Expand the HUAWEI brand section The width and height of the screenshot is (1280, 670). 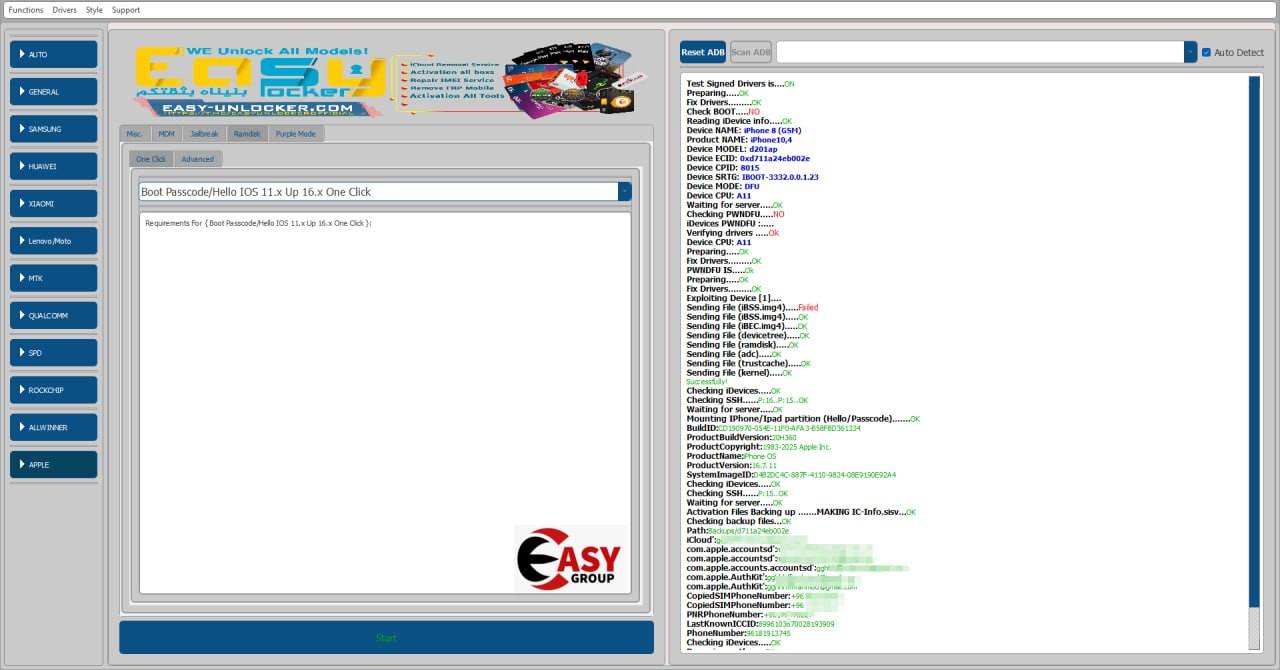pos(54,166)
